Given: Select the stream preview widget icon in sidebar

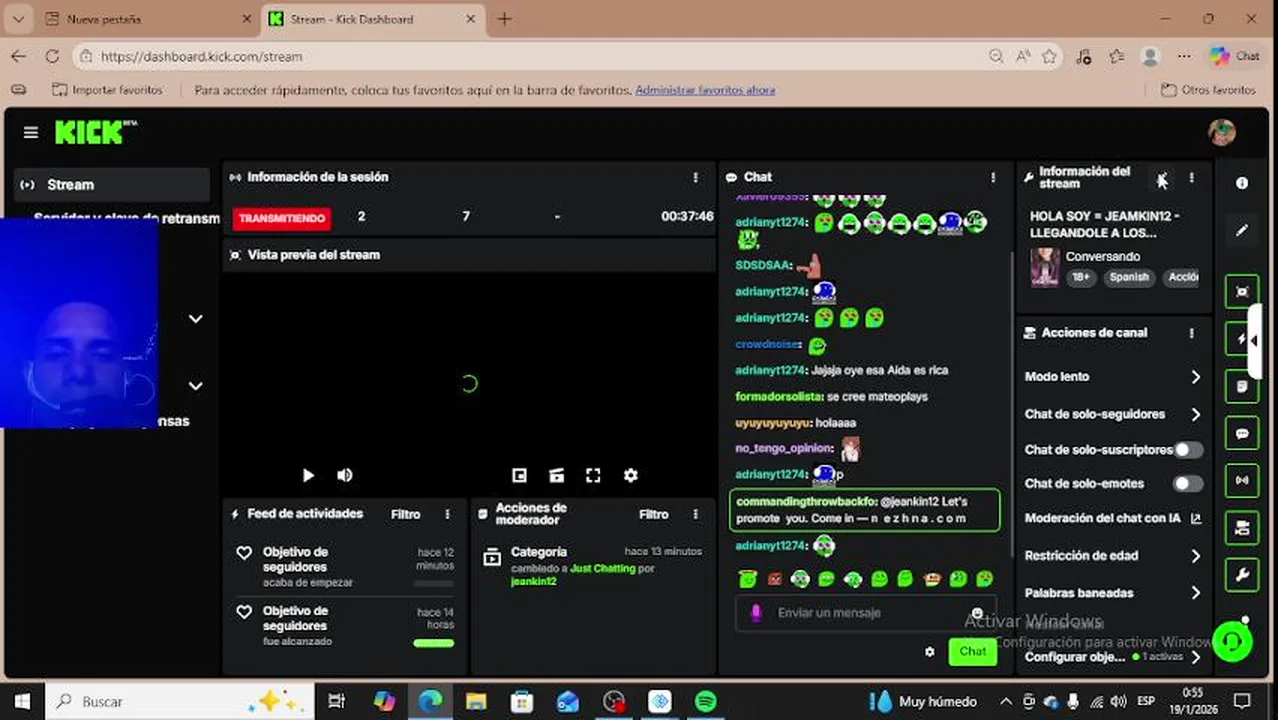Looking at the screenshot, I should (1242, 292).
